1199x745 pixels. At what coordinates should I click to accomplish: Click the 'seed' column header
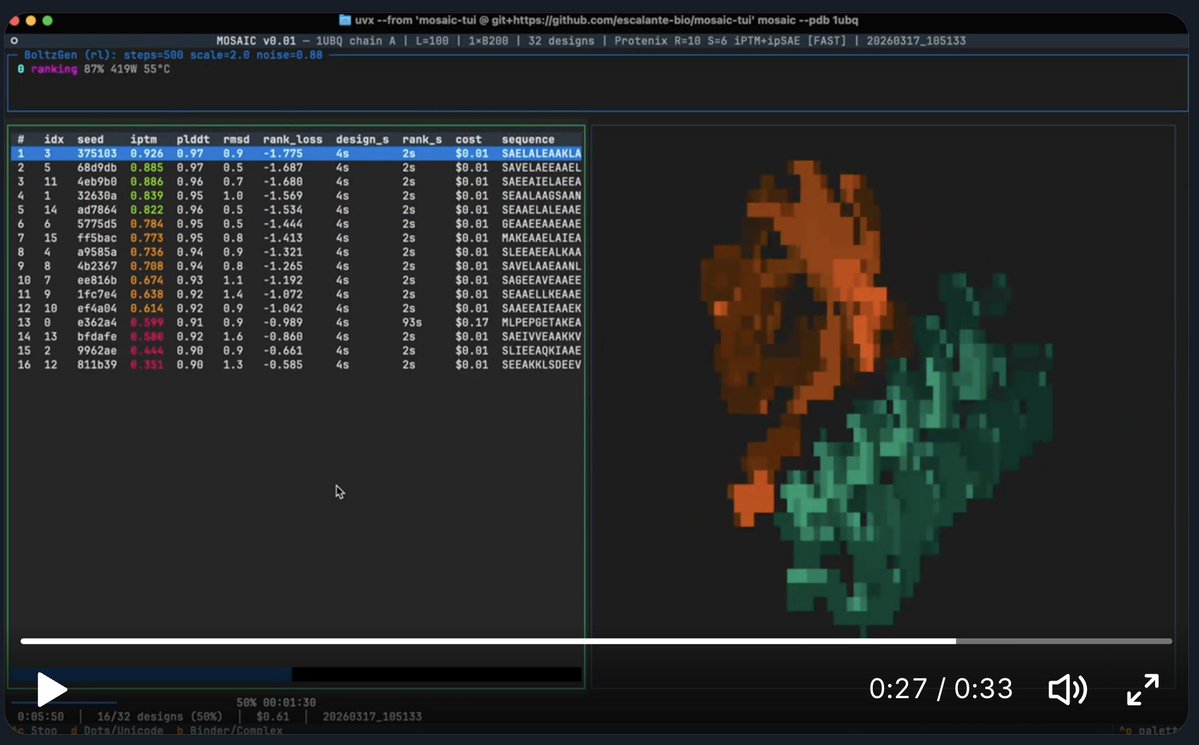coord(90,139)
